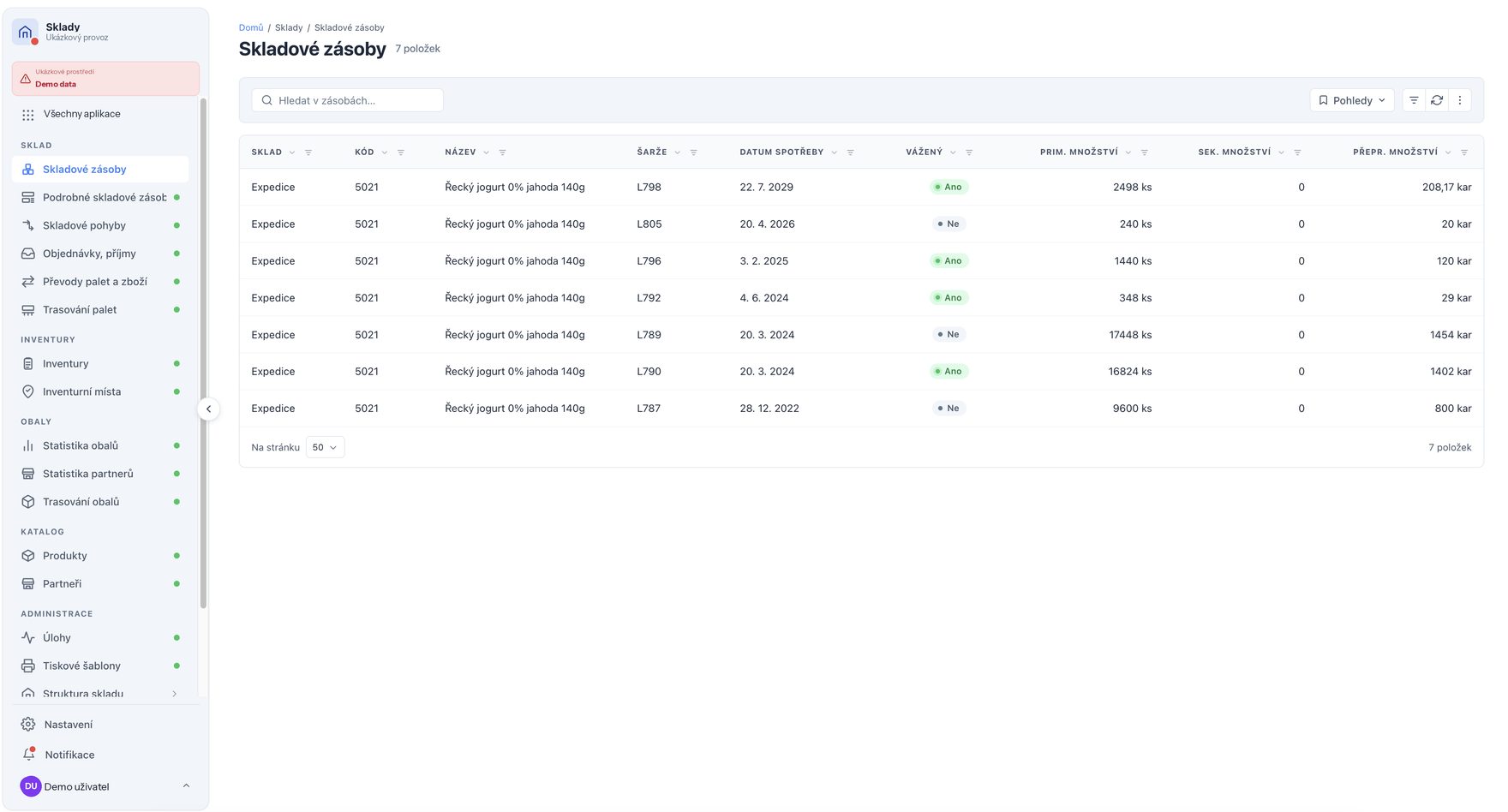Open the filter lines icon beside Pohledy
The image size is (1508, 812).
1414,100
